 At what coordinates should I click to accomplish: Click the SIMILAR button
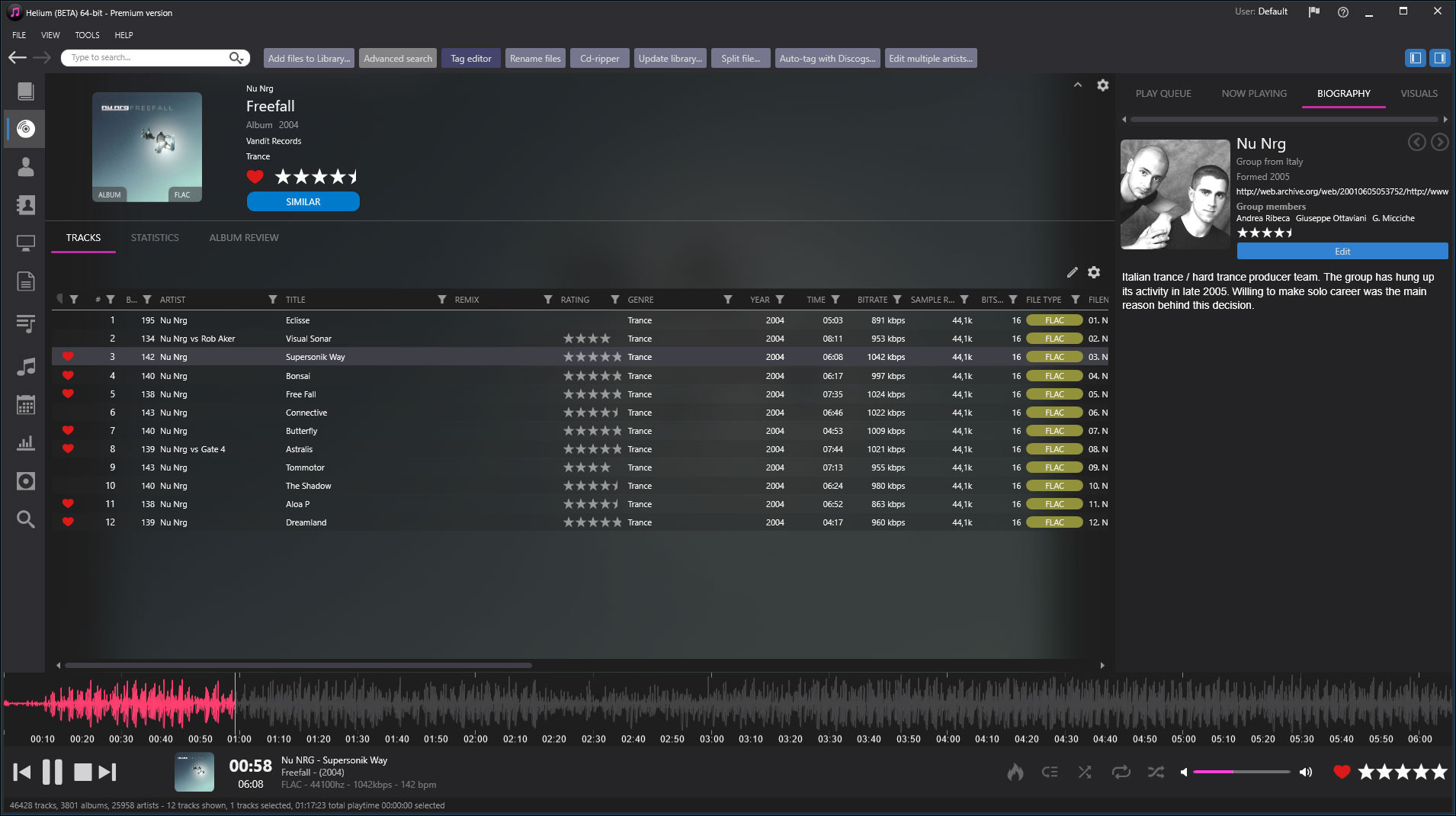click(x=303, y=202)
